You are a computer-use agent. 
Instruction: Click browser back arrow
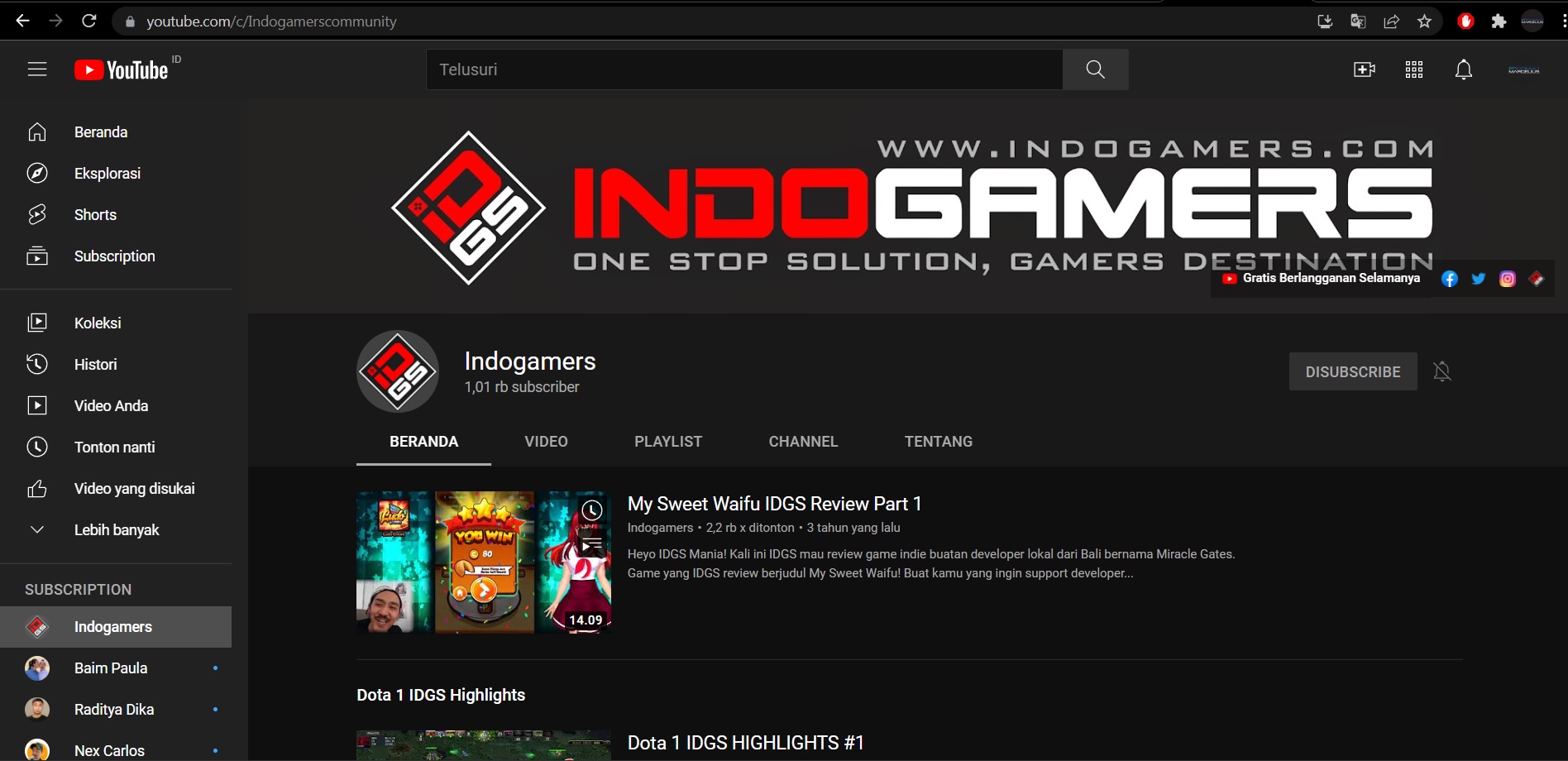coord(22,21)
